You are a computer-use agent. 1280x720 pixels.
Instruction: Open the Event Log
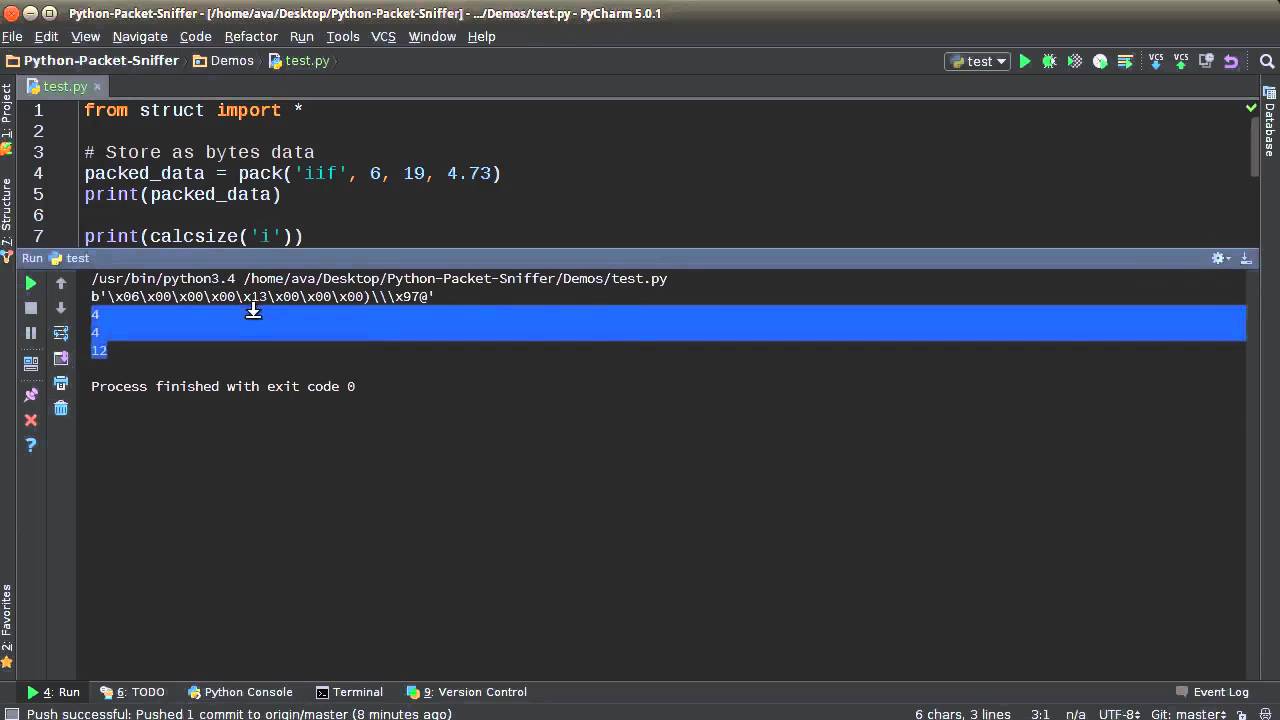point(1212,692)
